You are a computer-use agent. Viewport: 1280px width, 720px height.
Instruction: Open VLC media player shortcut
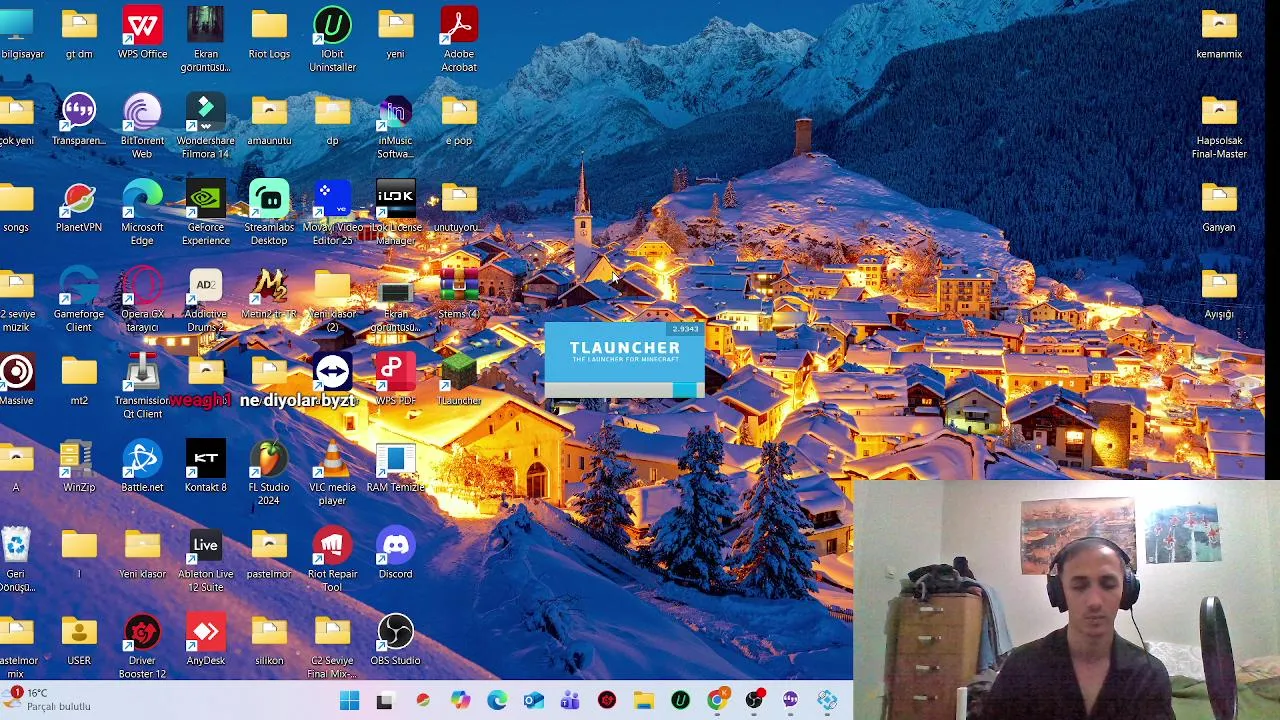332,474
